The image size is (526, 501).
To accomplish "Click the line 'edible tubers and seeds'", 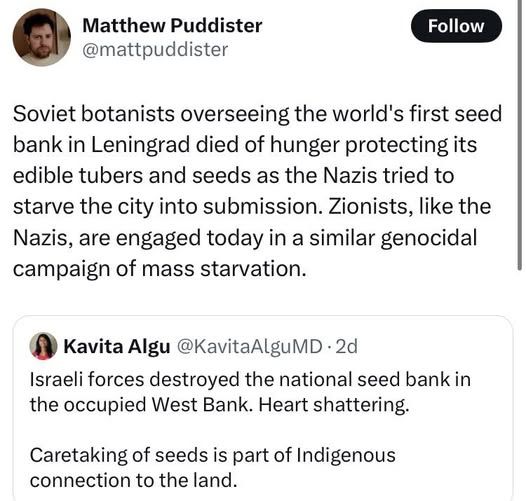I will (x=233, y=176).
